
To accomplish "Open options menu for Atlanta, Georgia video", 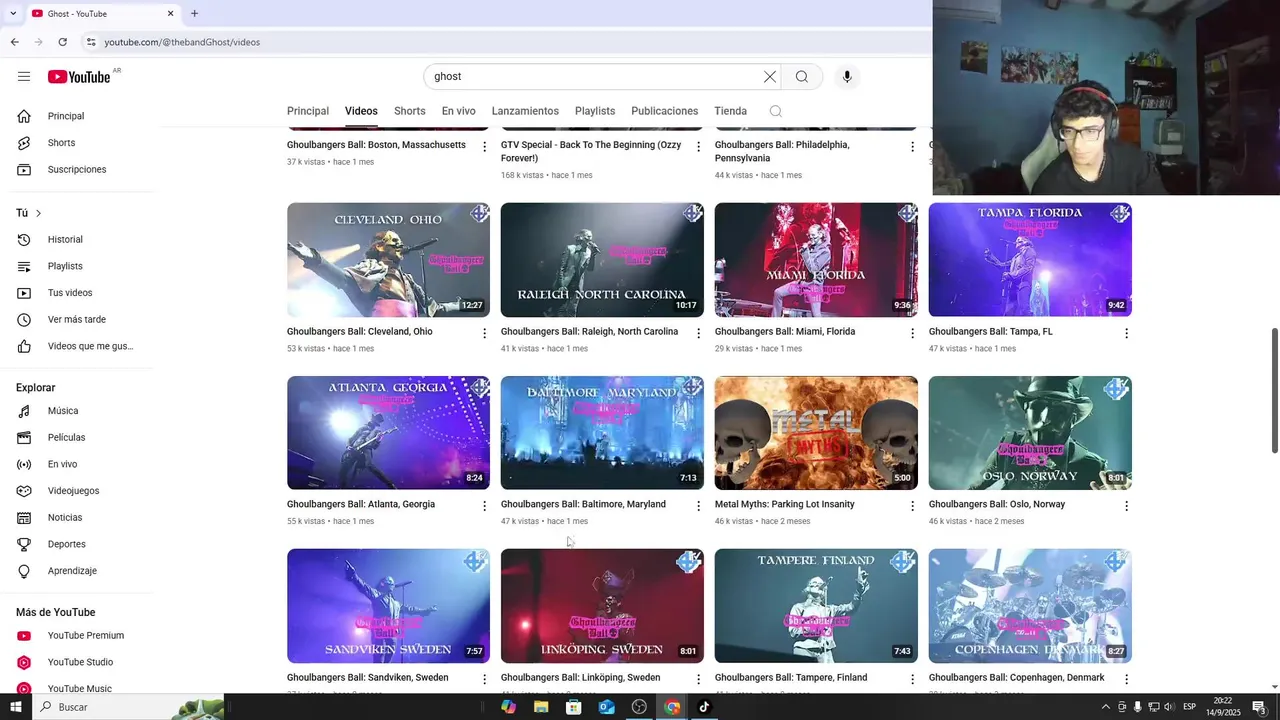I will 485,506.
